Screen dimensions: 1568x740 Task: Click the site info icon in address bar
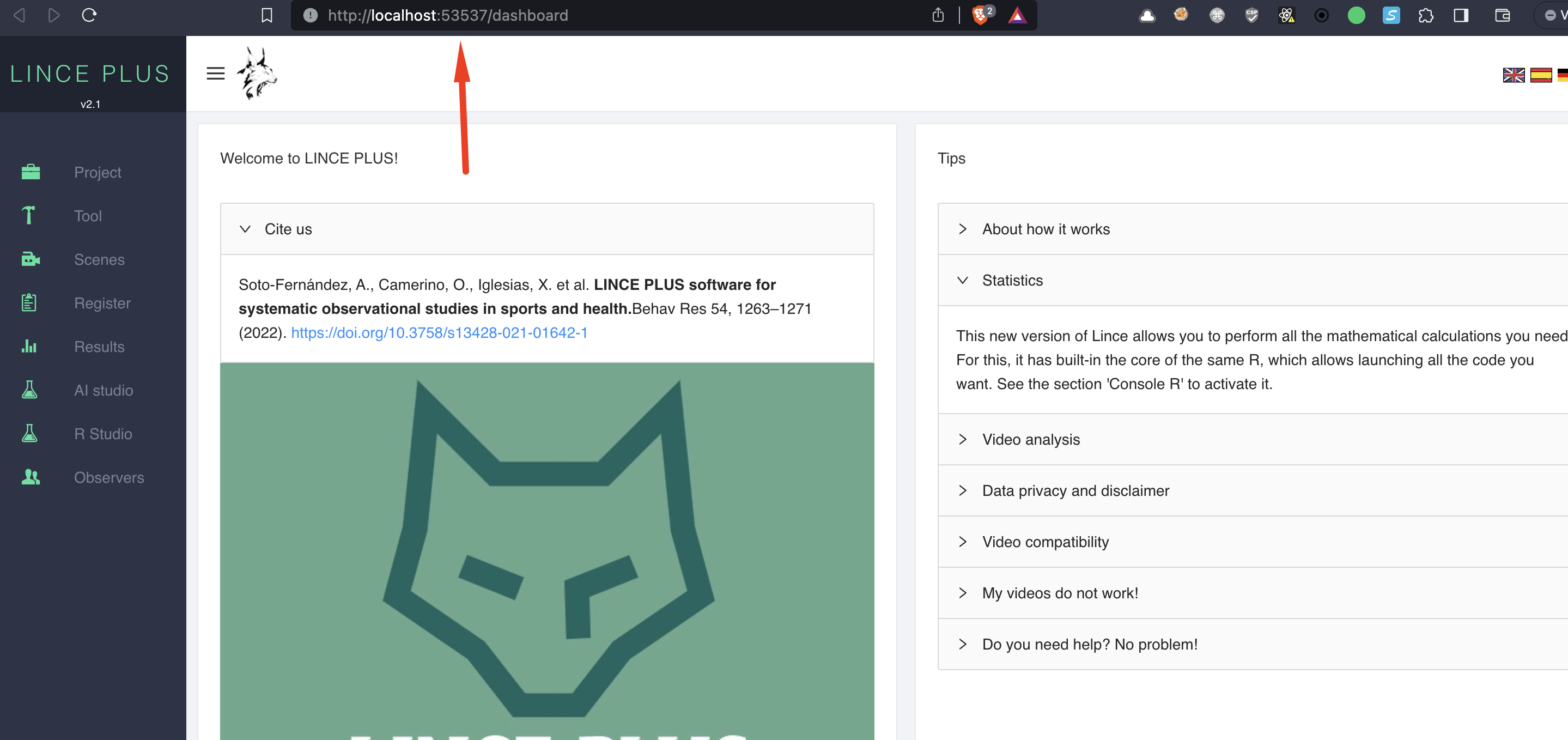pyautogui.click(x=311, y=15)
